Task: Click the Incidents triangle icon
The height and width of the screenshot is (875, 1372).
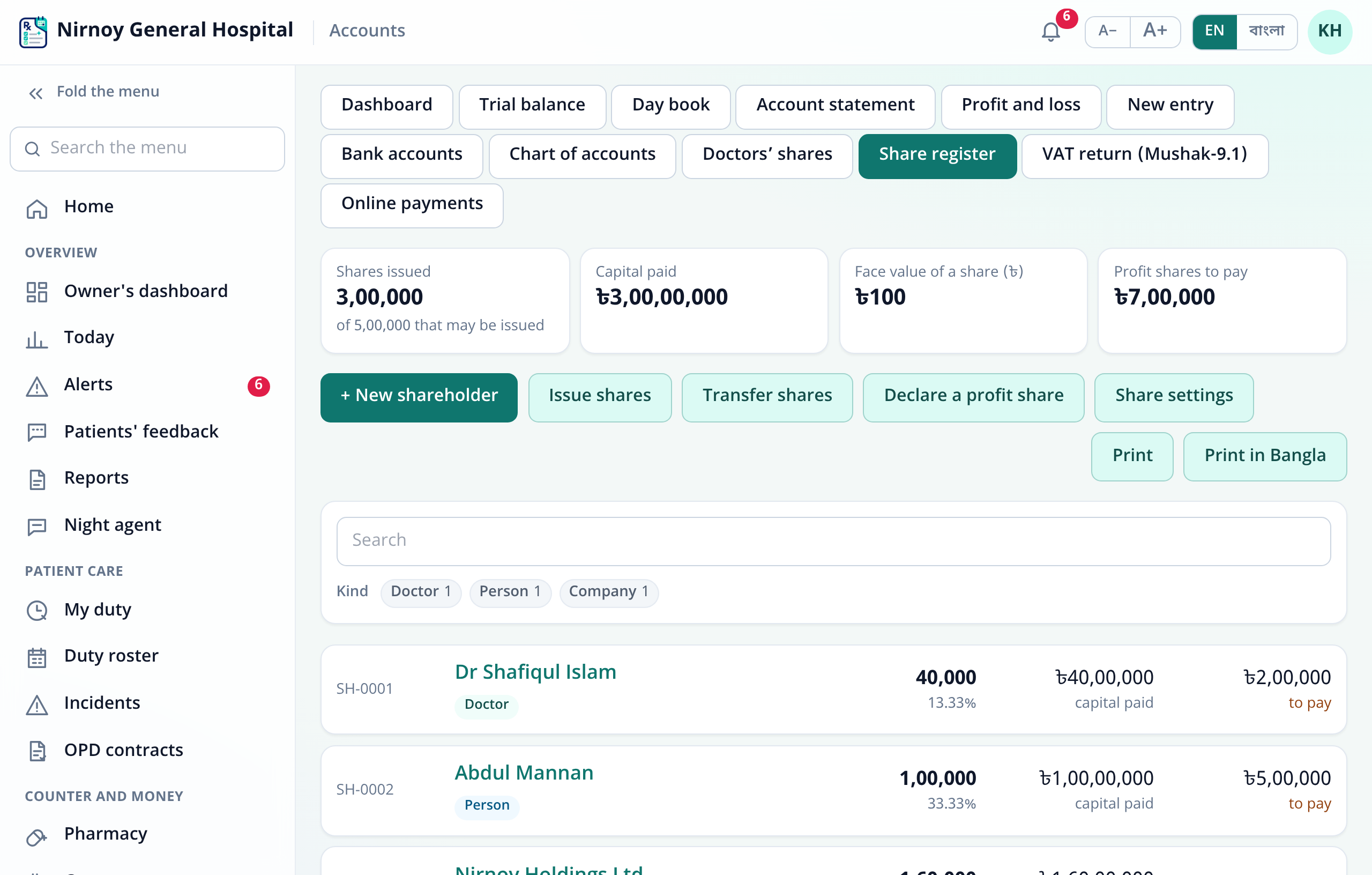Action: click(37, 705)
